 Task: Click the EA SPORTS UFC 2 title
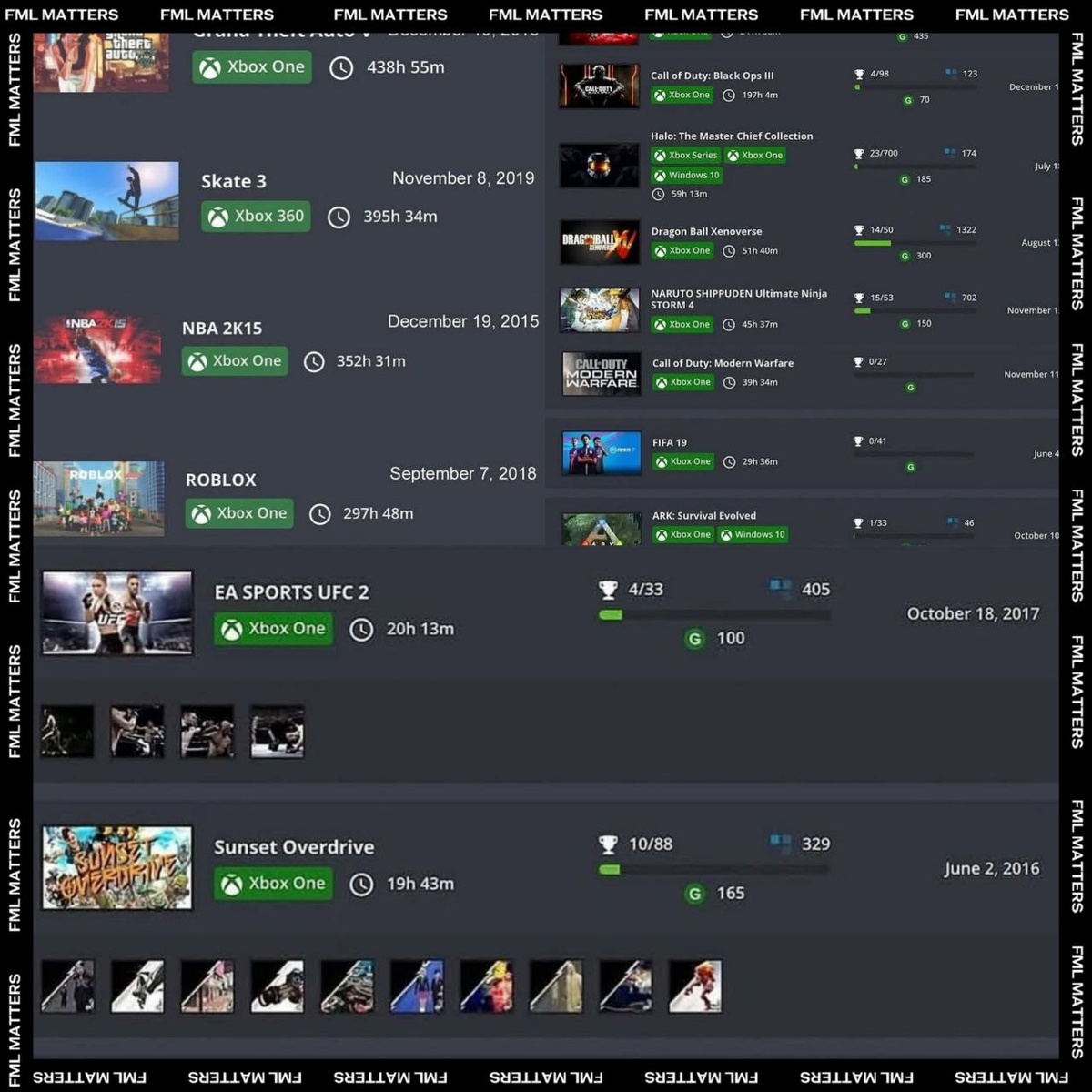click(291, 592)
